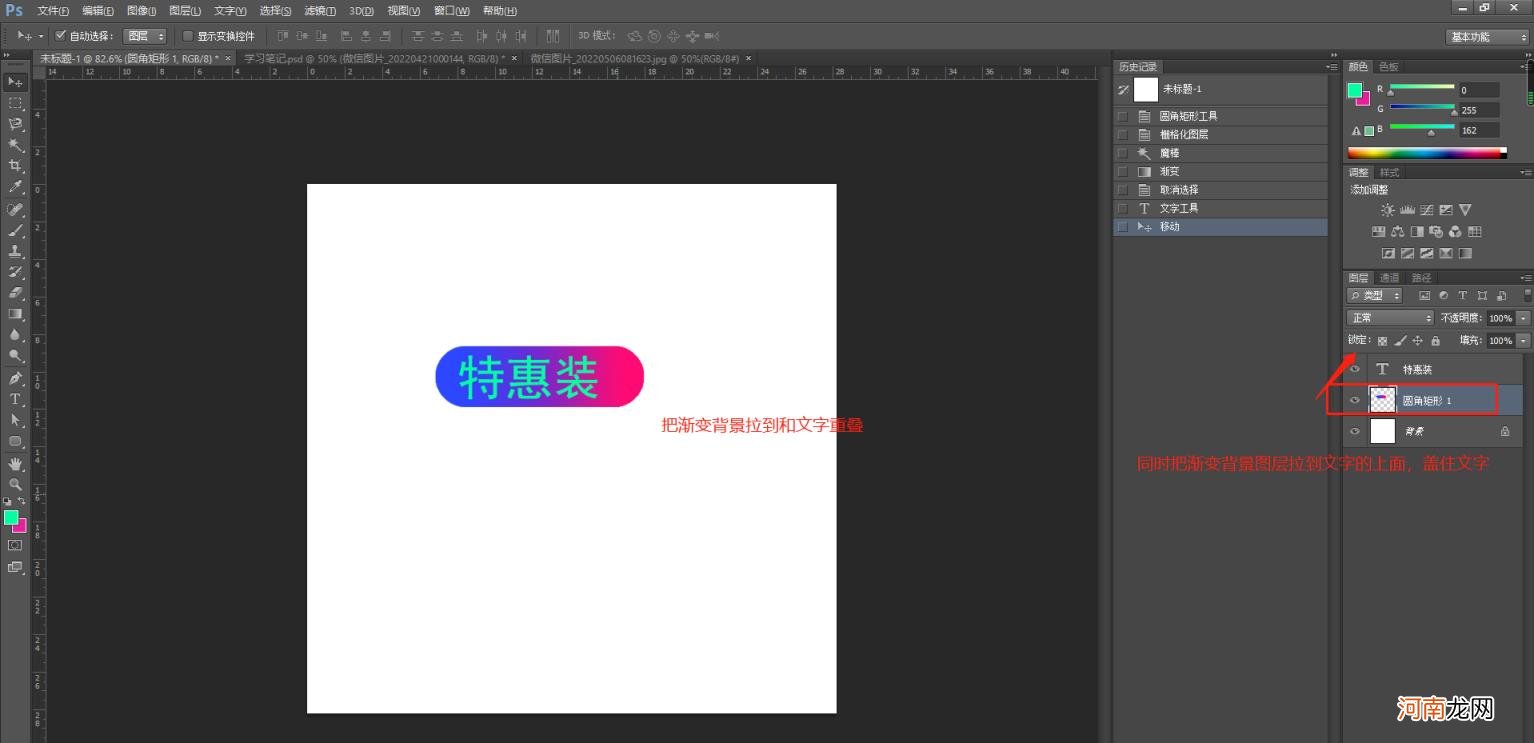This screenshot has height=743, width=1534.
Task: Select the Rounded Rectangle shape tool
Action: tap(15, 441)
